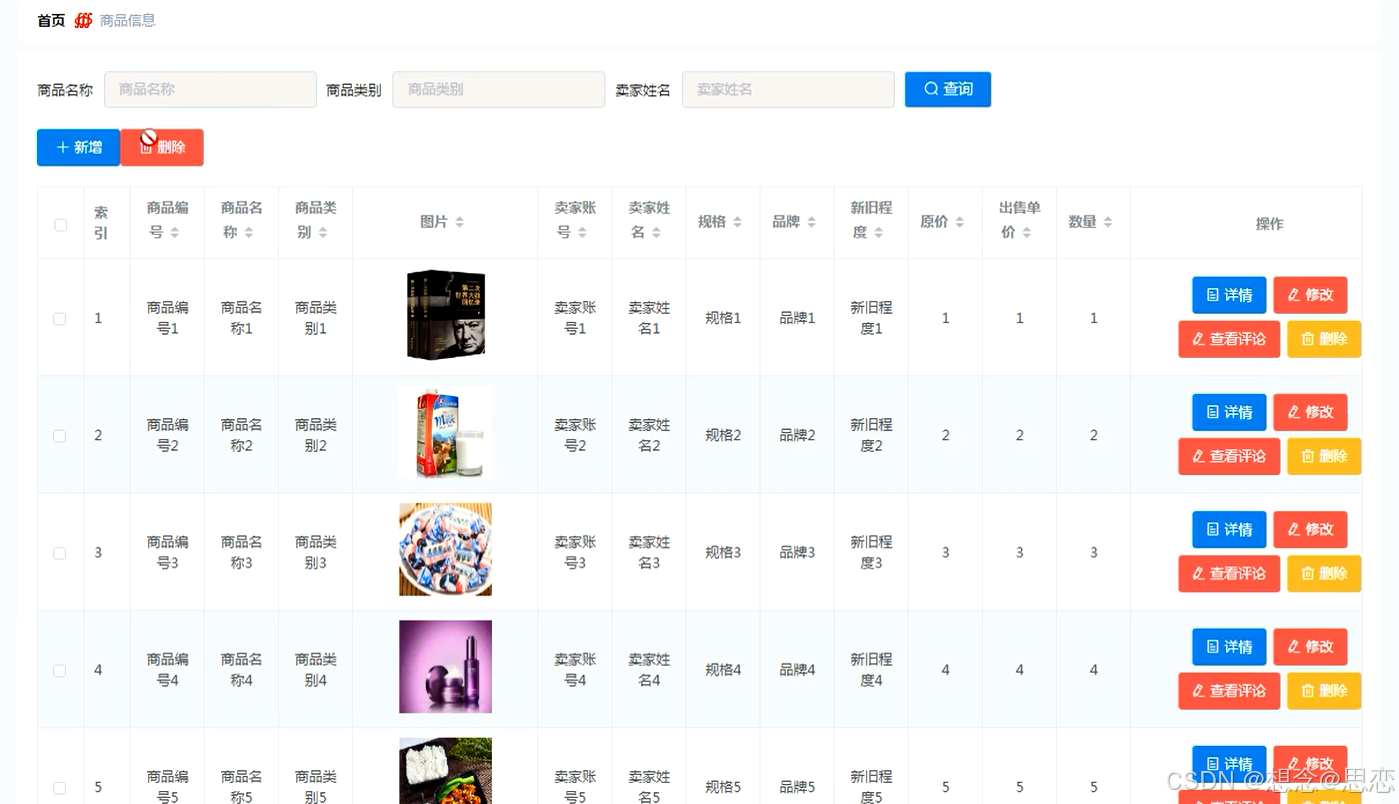Click the breadcrumb separator icon after 首页

83,20
